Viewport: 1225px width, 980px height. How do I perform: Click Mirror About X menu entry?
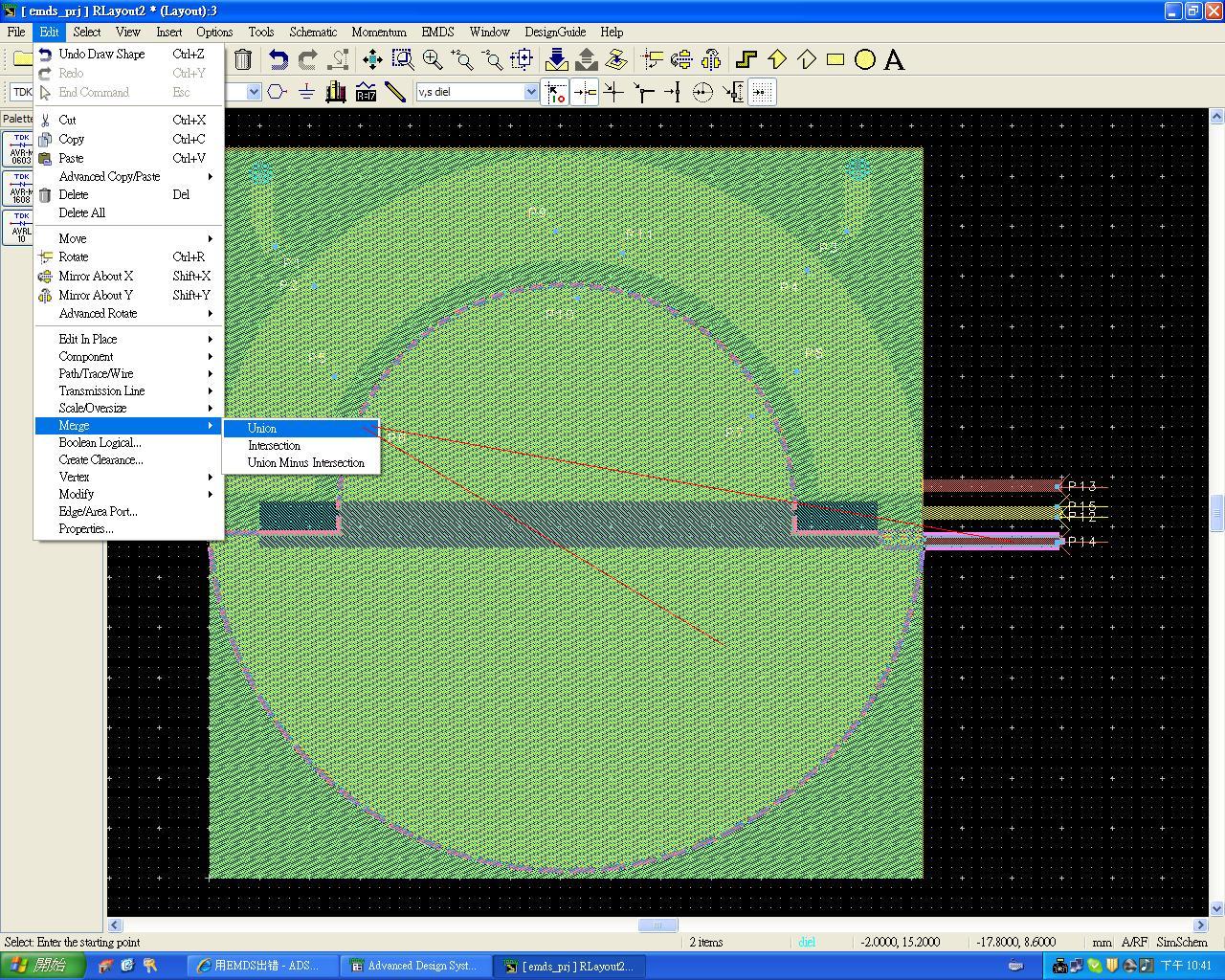(x=129, y=276)
